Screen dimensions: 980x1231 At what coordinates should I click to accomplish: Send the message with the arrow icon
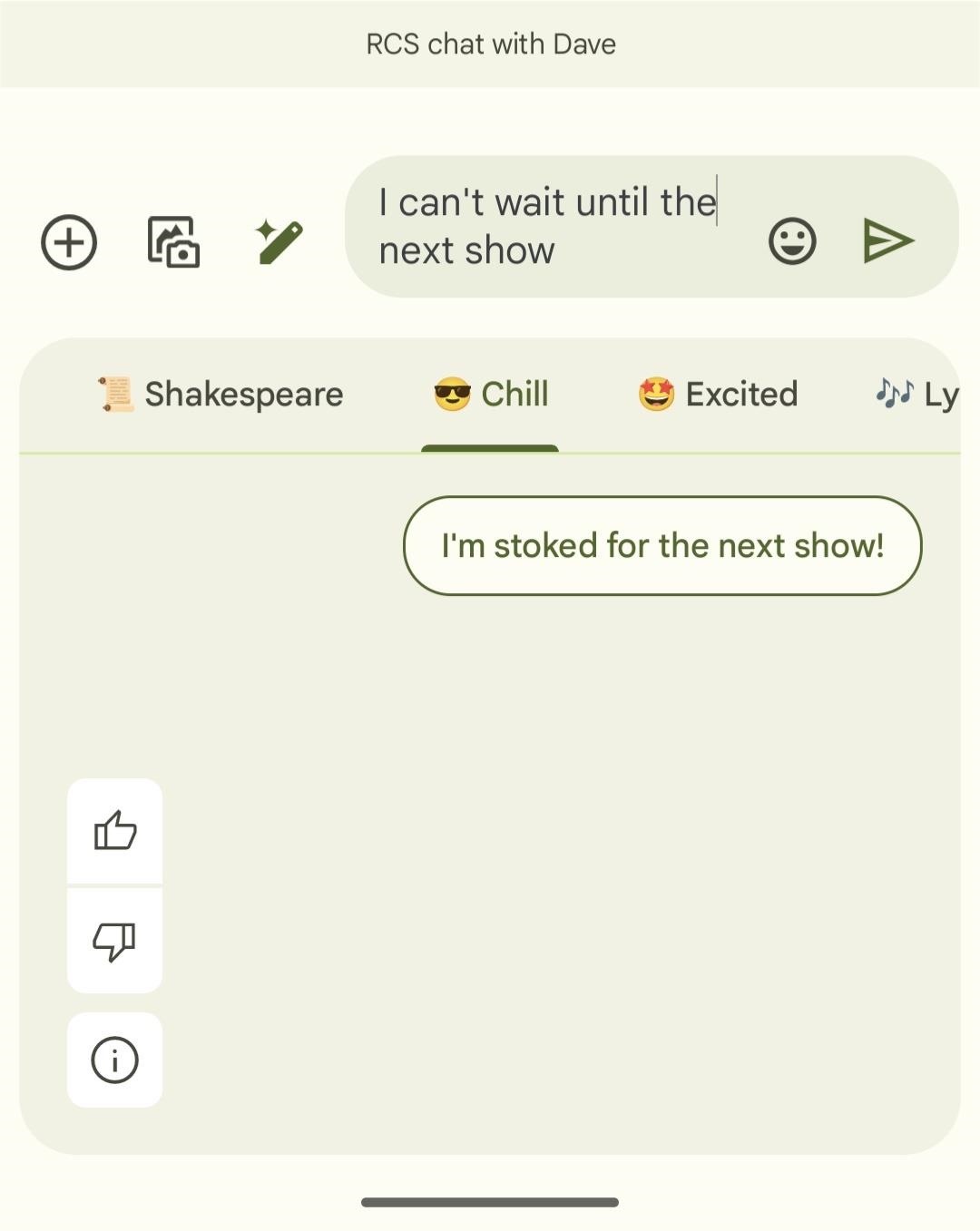[887, 241]
